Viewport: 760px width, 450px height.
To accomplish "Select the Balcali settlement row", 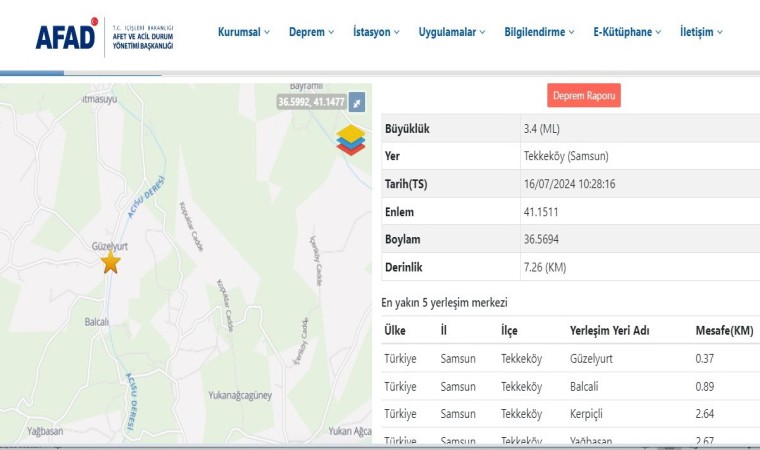I will [x=570, y=386].
